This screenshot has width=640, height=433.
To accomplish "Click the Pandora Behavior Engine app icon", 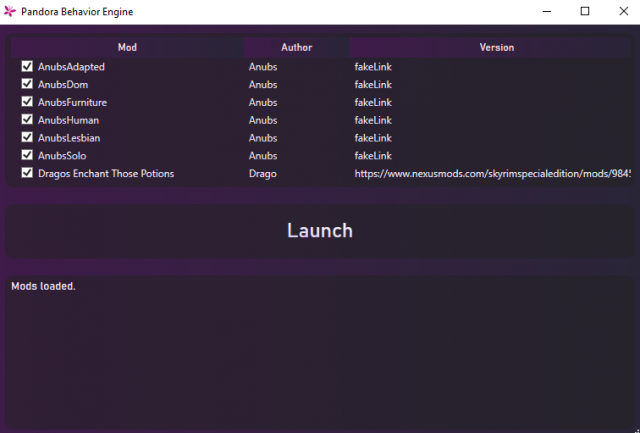I will 10,11.
